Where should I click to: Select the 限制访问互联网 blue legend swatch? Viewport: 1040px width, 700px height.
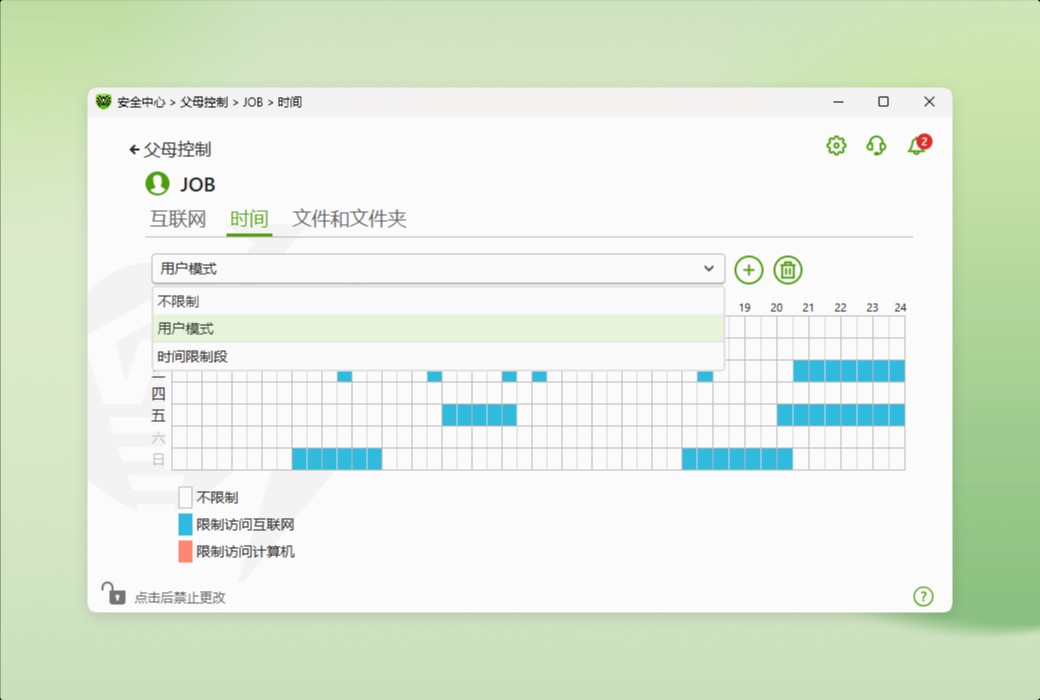(x=185, y=524)
